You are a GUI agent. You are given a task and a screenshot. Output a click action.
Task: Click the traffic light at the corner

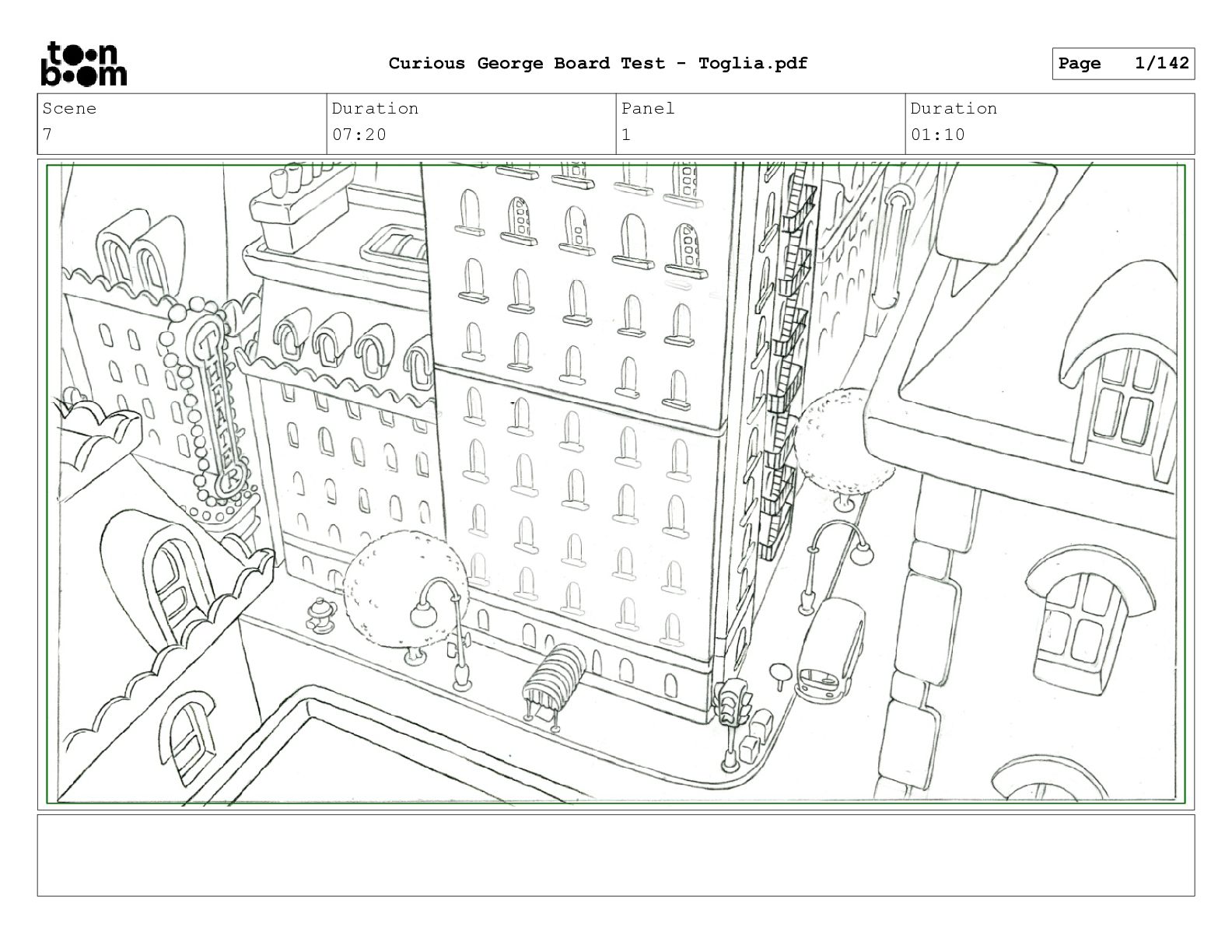click(731, 702)
